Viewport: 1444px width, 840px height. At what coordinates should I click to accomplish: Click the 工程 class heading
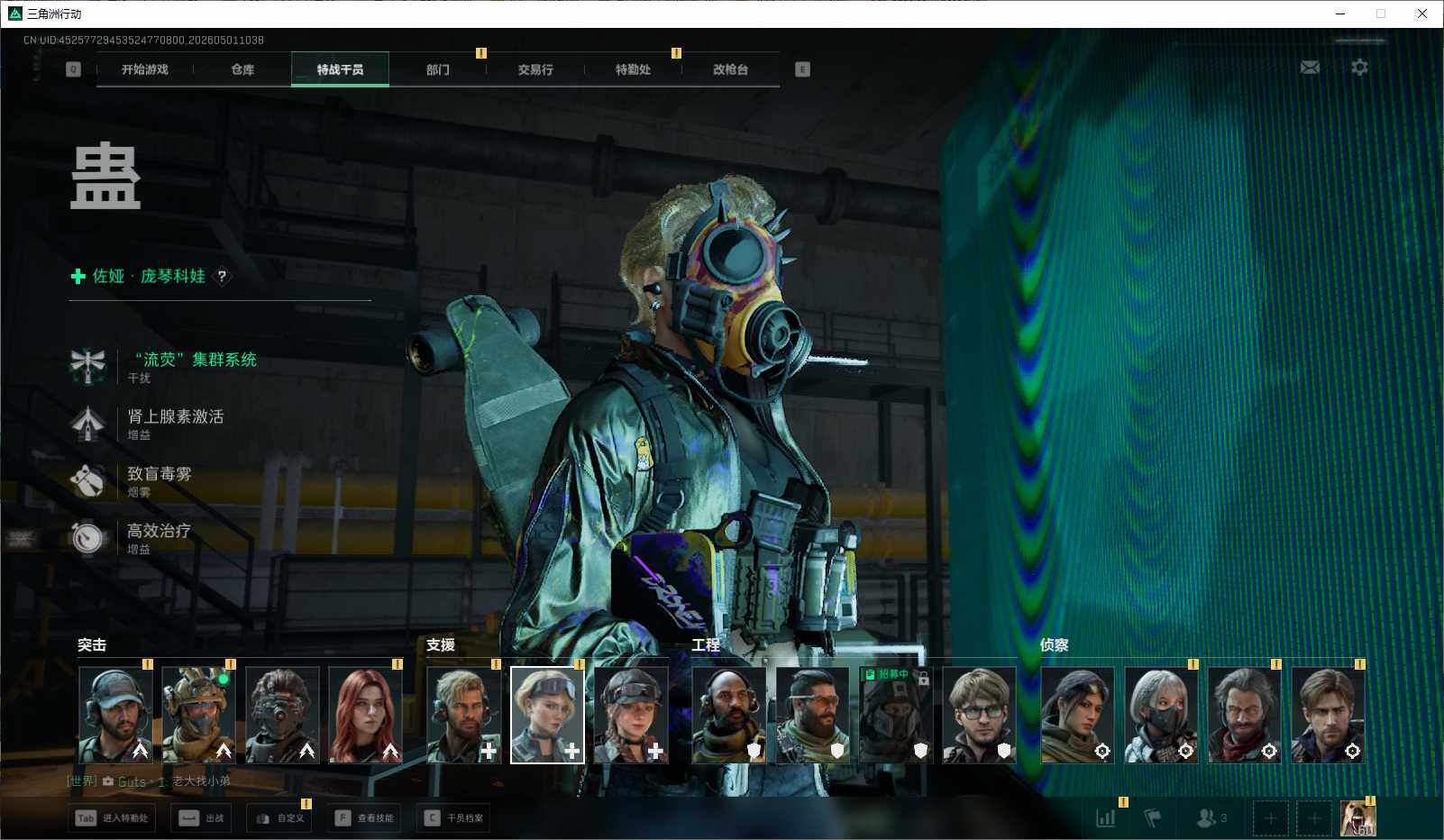pos(706,645)
